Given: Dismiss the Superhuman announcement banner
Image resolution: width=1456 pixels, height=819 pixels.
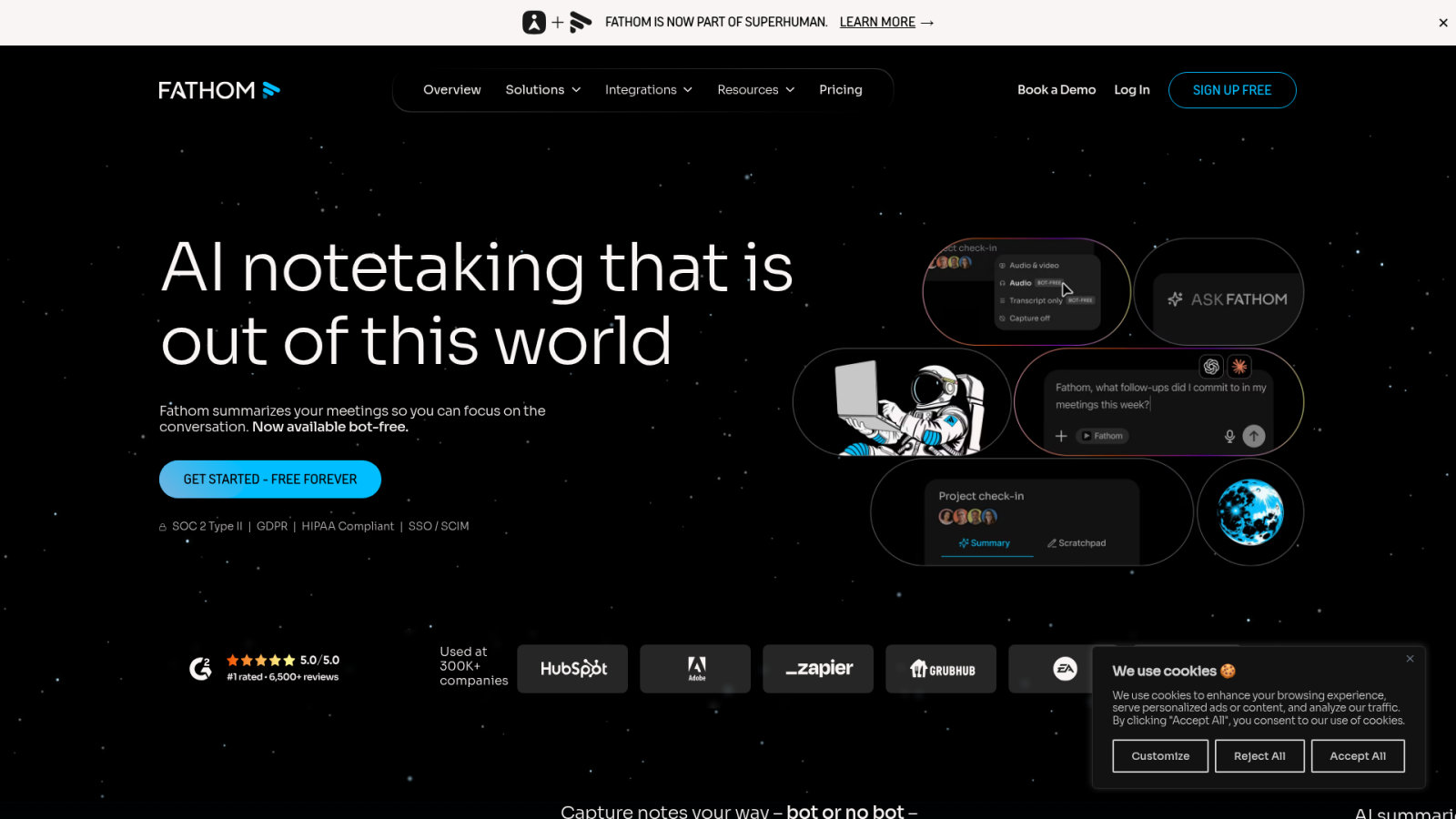Looking at the screenshot, I should 1443,23.
